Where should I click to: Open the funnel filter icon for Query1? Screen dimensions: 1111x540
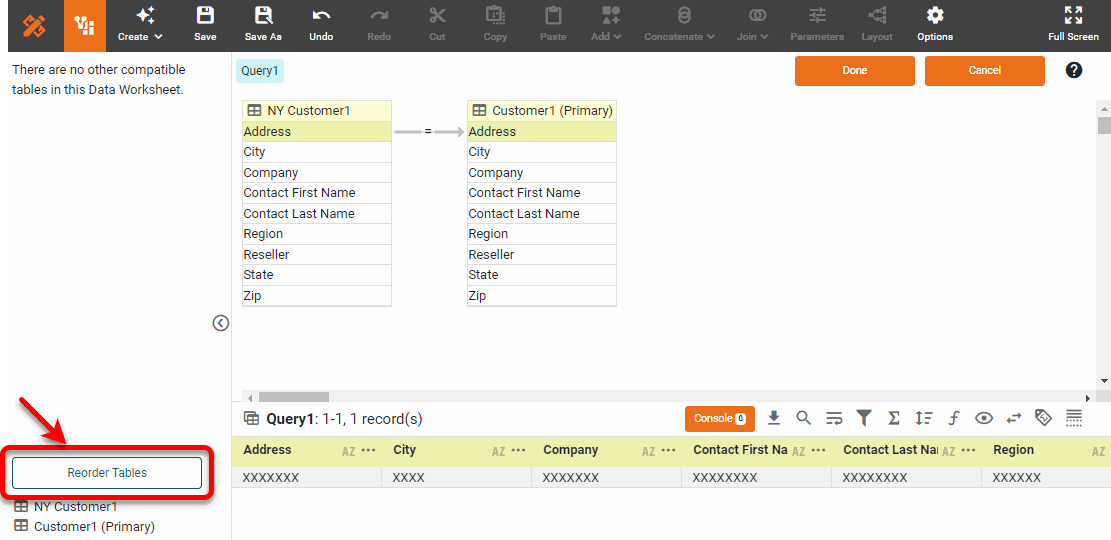click(864, 418)
